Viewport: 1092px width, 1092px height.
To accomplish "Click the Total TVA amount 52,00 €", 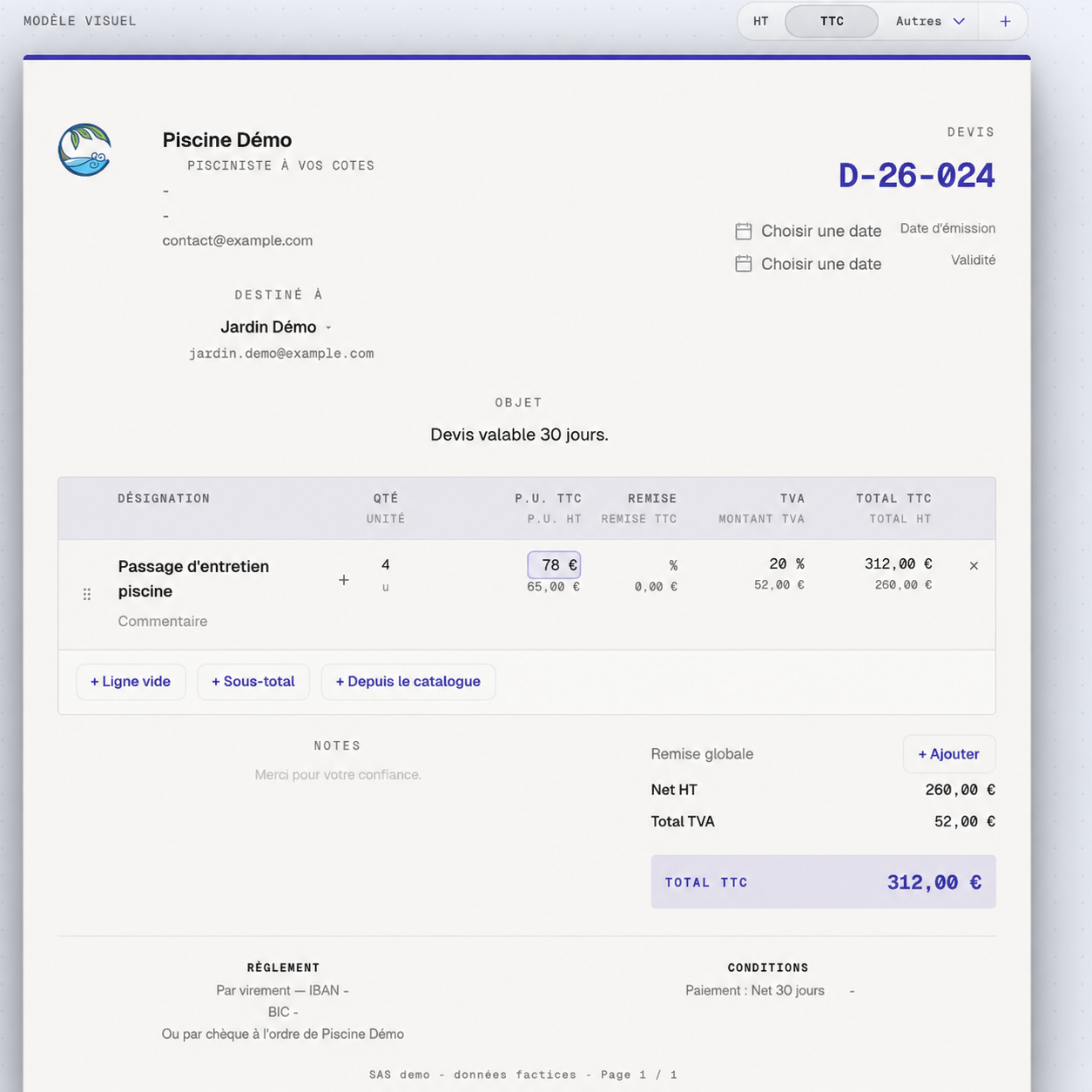I will coord(965,821).
